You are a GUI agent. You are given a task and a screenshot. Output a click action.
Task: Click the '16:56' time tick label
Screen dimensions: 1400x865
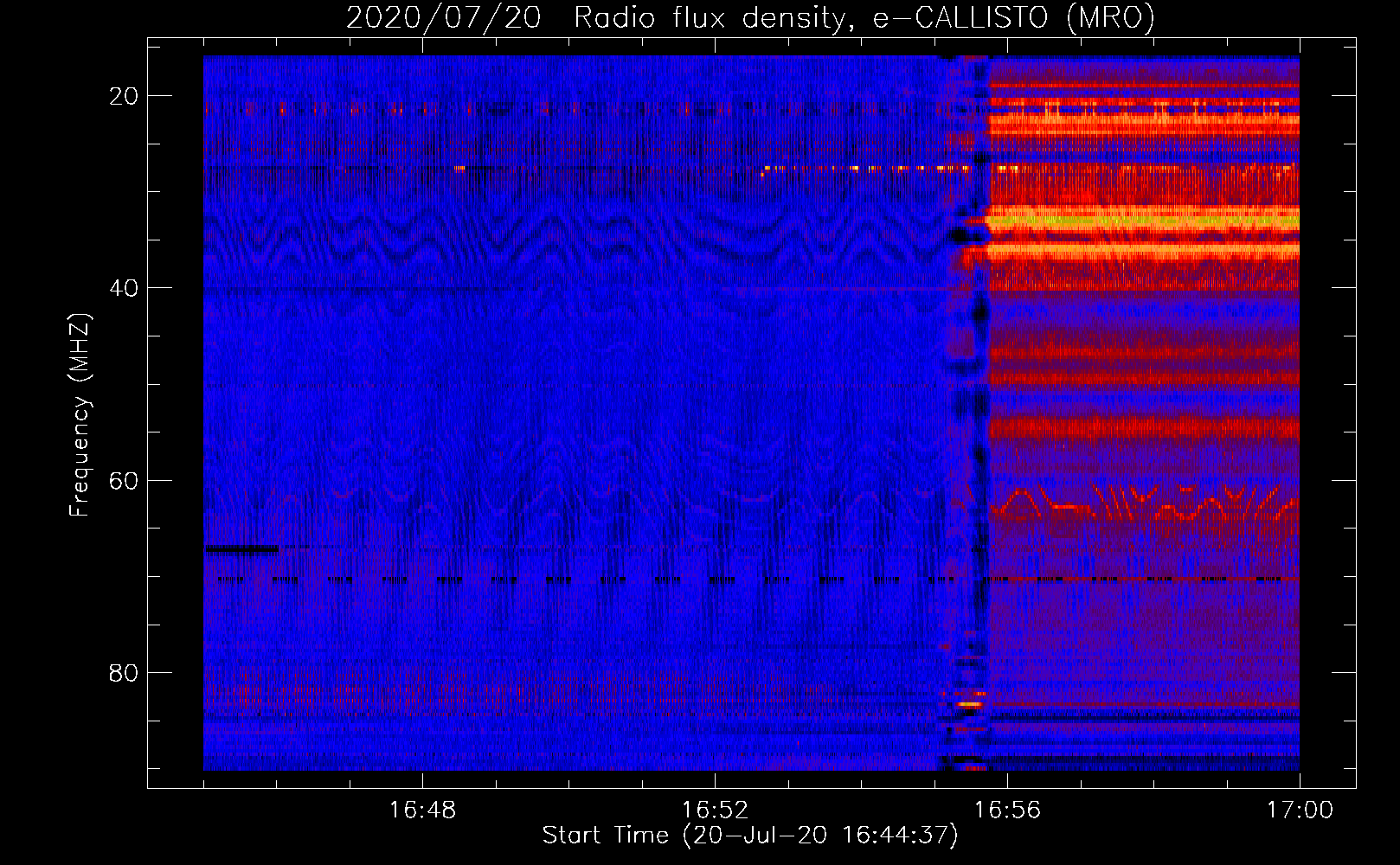(x=1007, y=811)
